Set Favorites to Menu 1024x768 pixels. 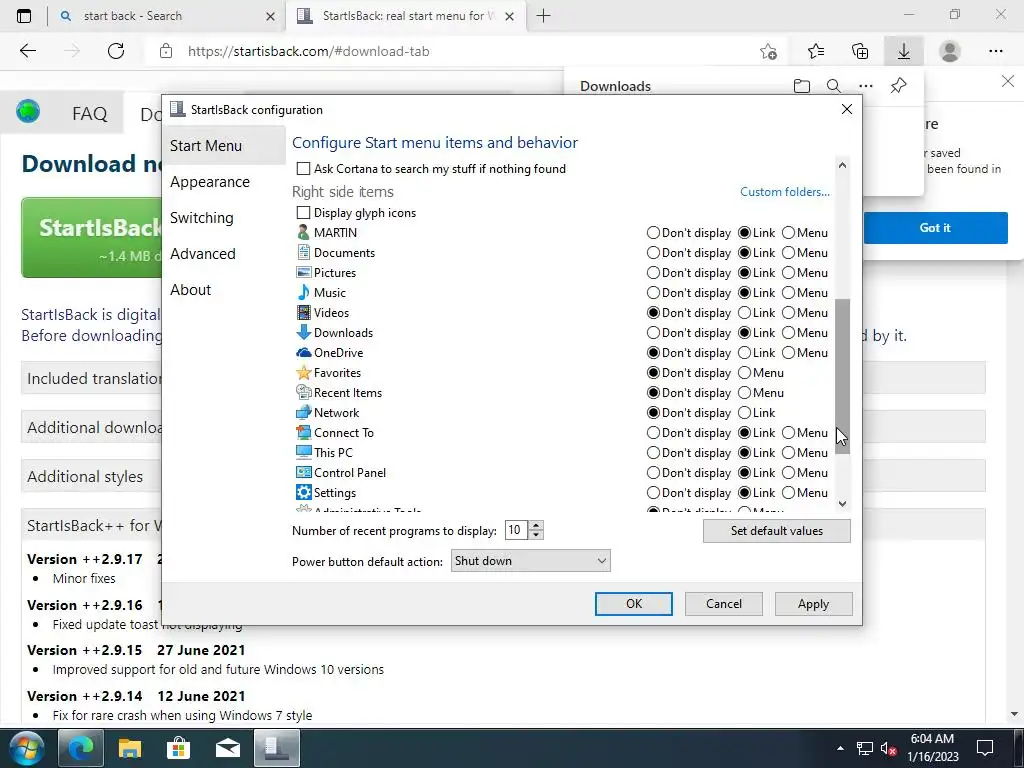tap(744, 373)
